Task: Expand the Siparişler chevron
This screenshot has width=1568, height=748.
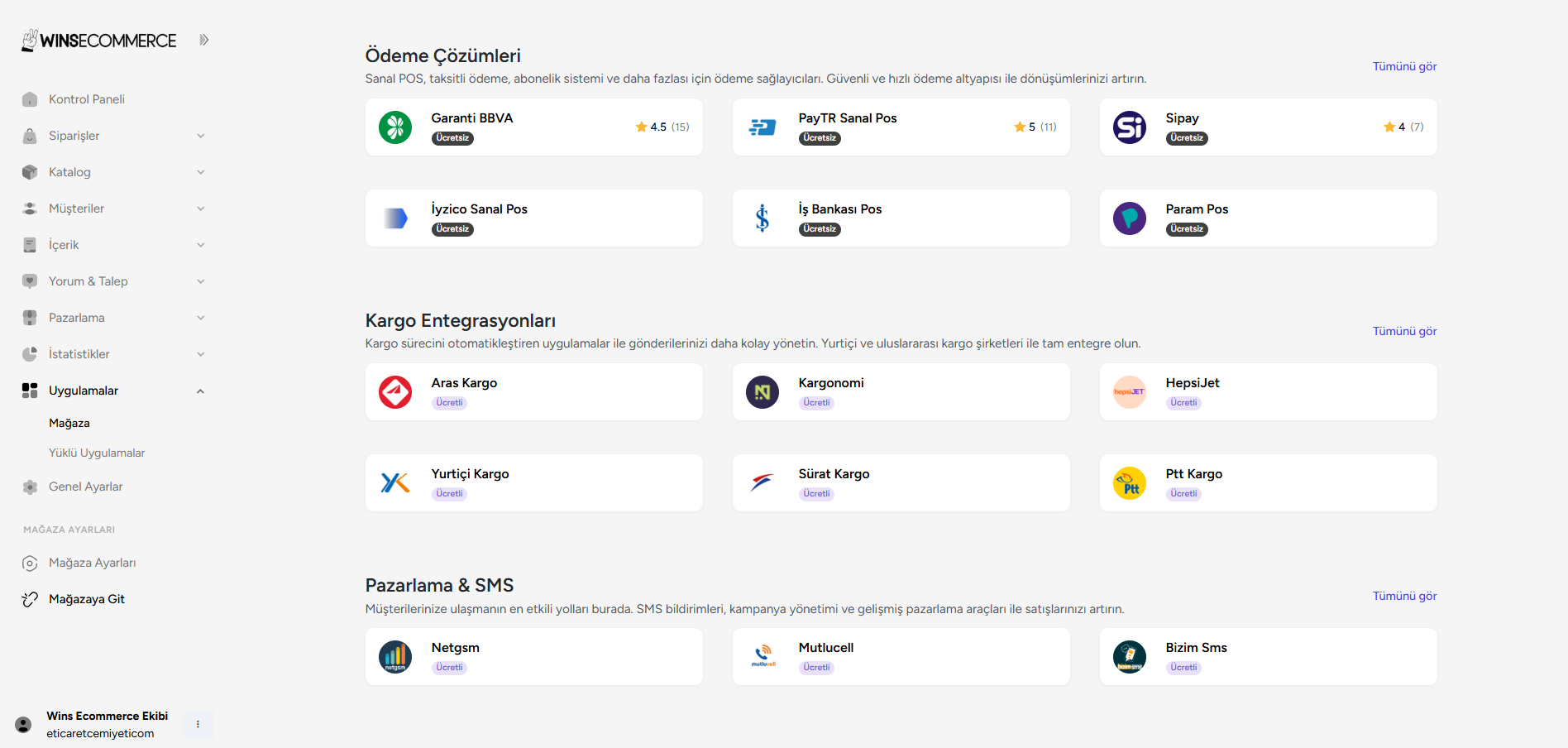Action: pyautogui.click(x=200, y=136)
